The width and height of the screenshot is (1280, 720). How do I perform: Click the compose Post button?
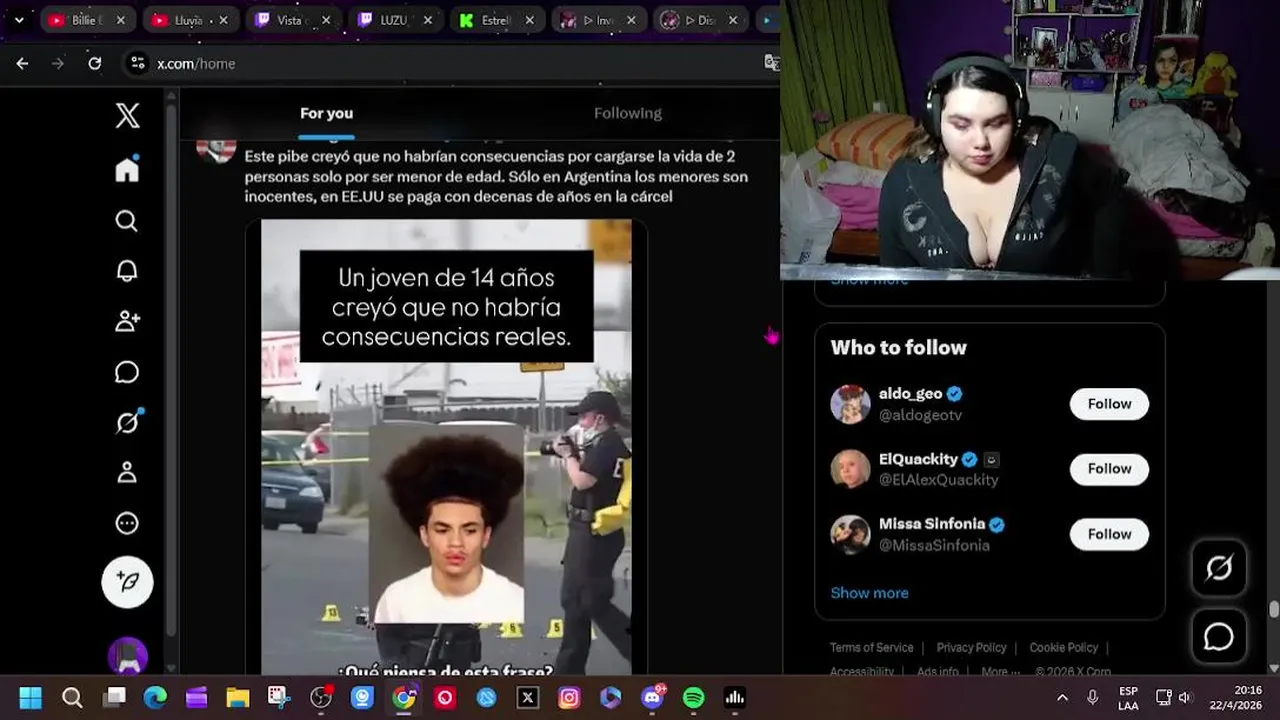click(x=127, y=581)
